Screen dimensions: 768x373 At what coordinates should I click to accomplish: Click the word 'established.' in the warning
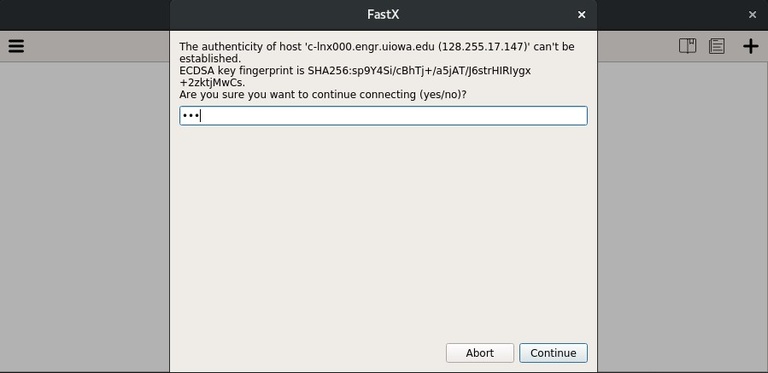(210, 59)
